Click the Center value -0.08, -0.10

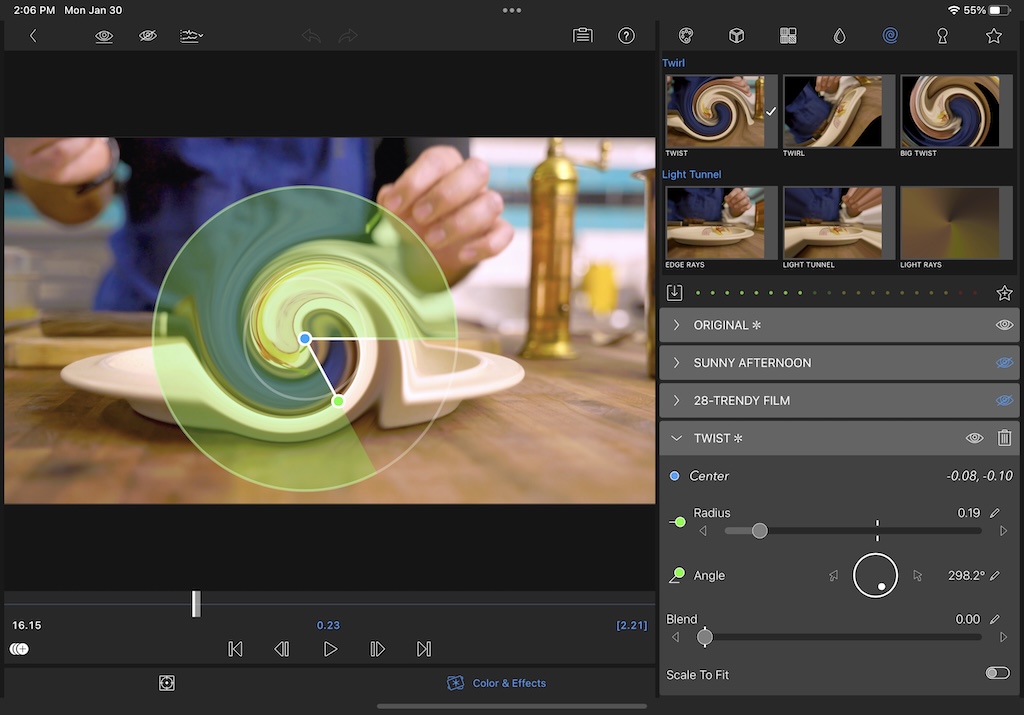click(x=979, y=476)
